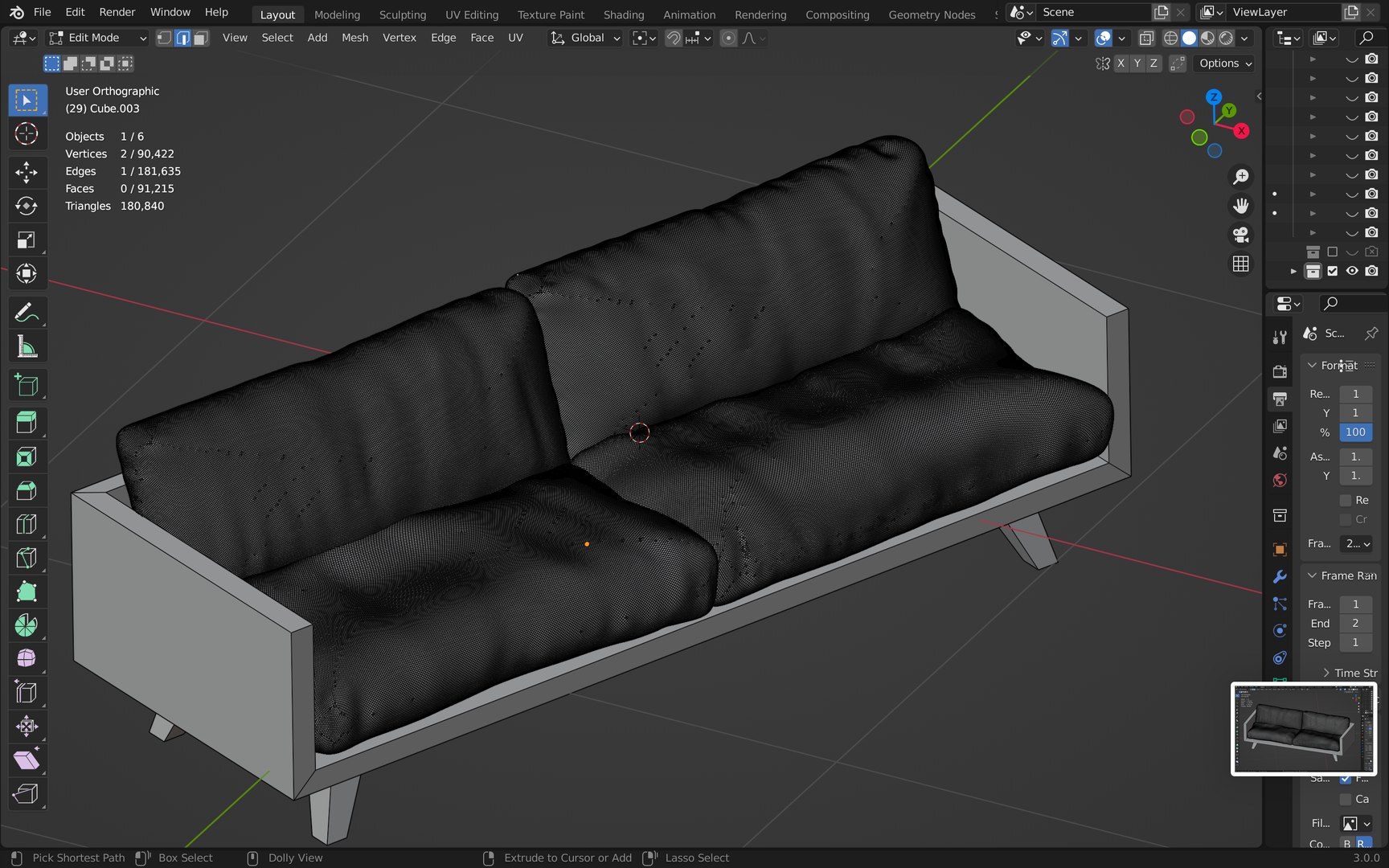1389x868 pixels.
Task: Enable the Re render region checkbox
Action: pos(1346,500)
